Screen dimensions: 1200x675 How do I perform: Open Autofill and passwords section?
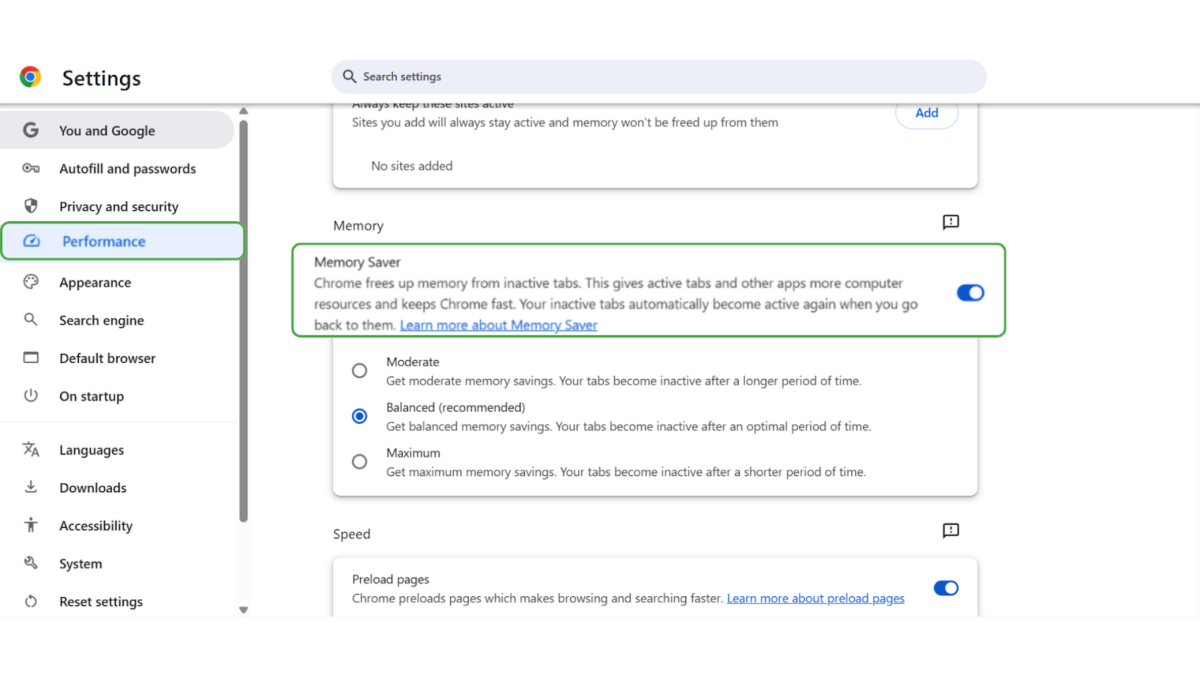click(117, 168)
